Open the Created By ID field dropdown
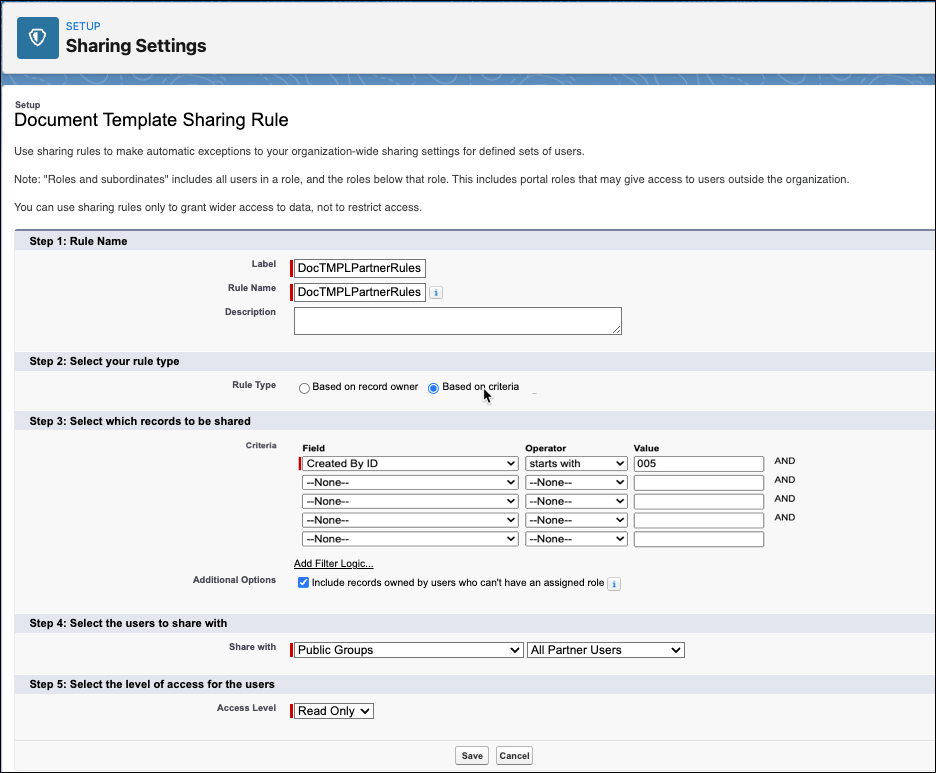Screen dimensions: 936x773 410,464
